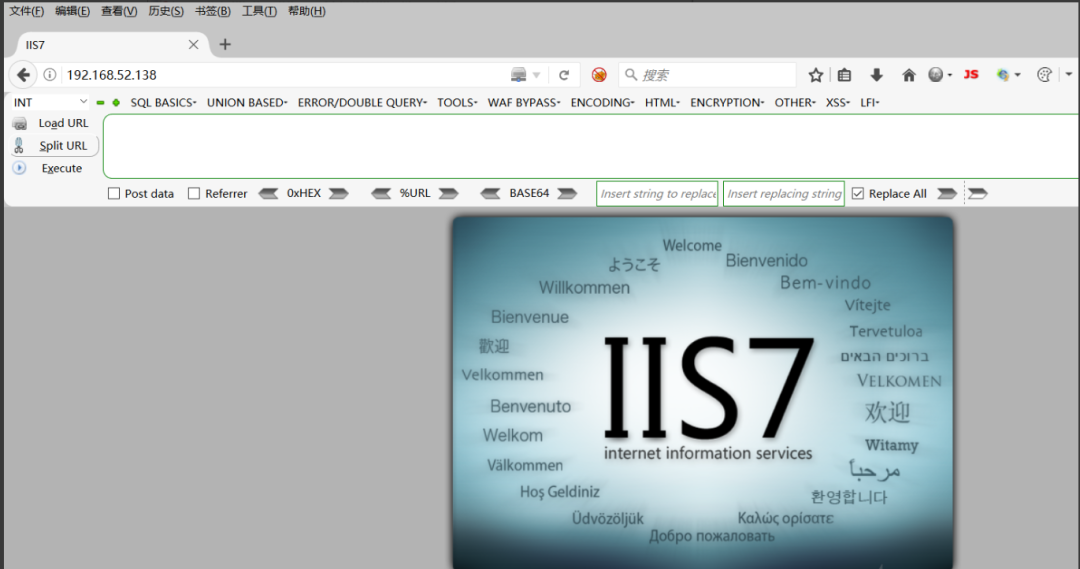Open the INT type dropdown
1080x569 pixels.
pos(50,102)
